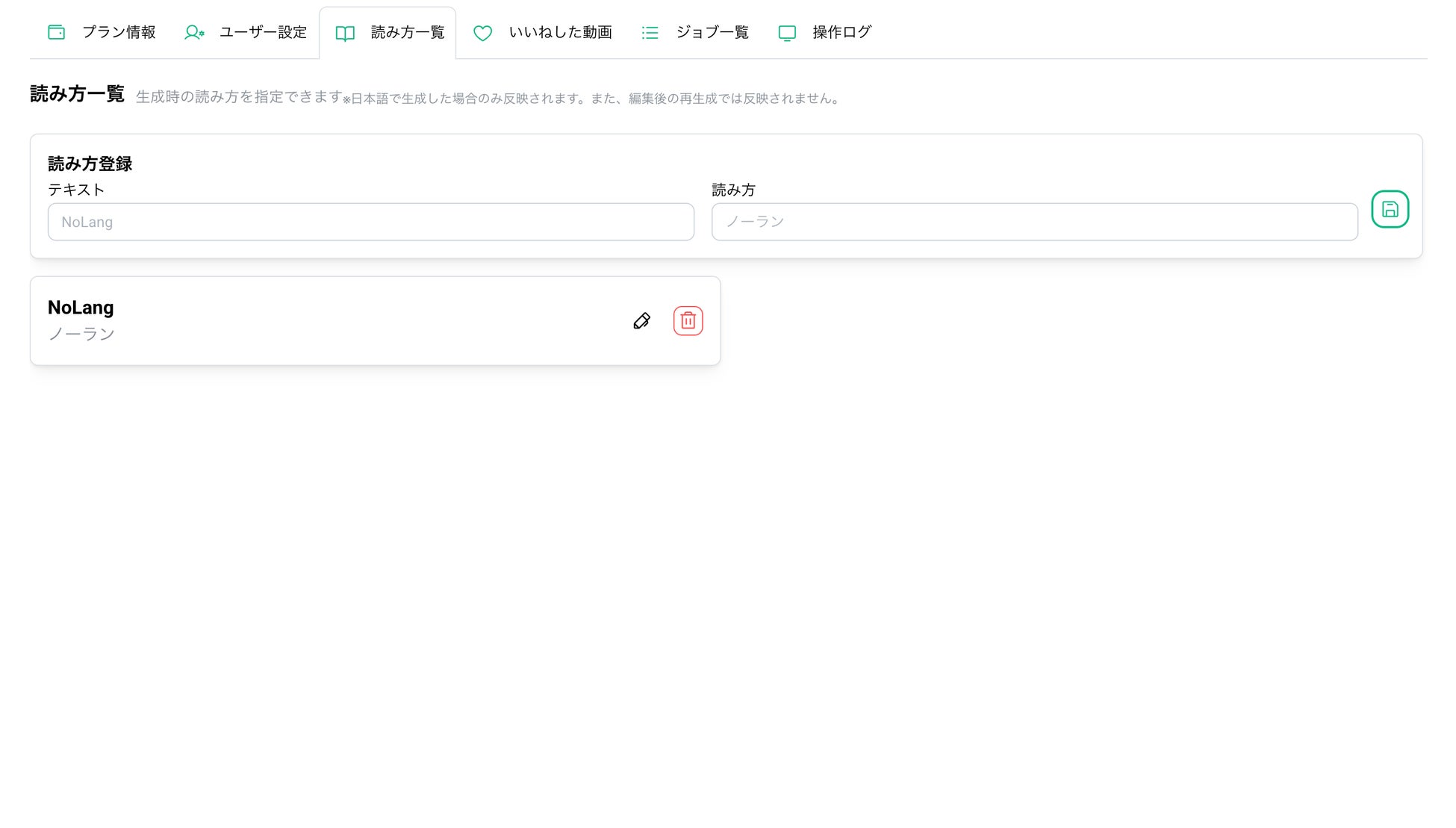This screenshot has width=1456, height=828.
Task: Focus the テキスト input with NoLang placeholder
Action: coord(370,222)
